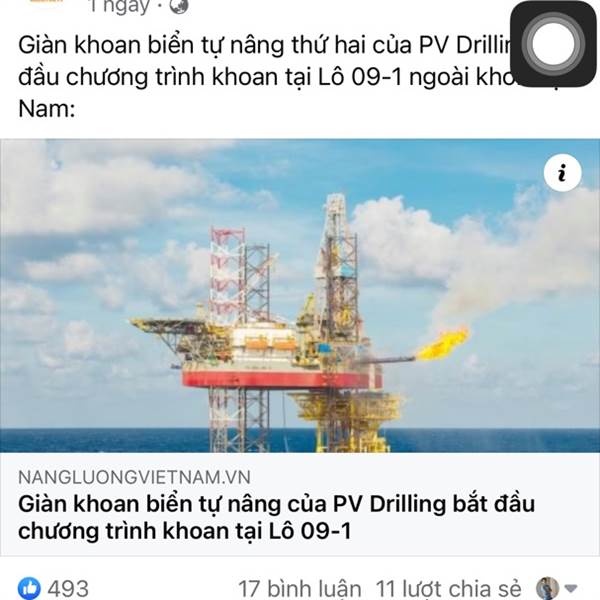This screenshot has height=600, width=600.
Task: Tap the AssistiveTouch floating button
Action: pyautogui.click(x=553, y=44)
